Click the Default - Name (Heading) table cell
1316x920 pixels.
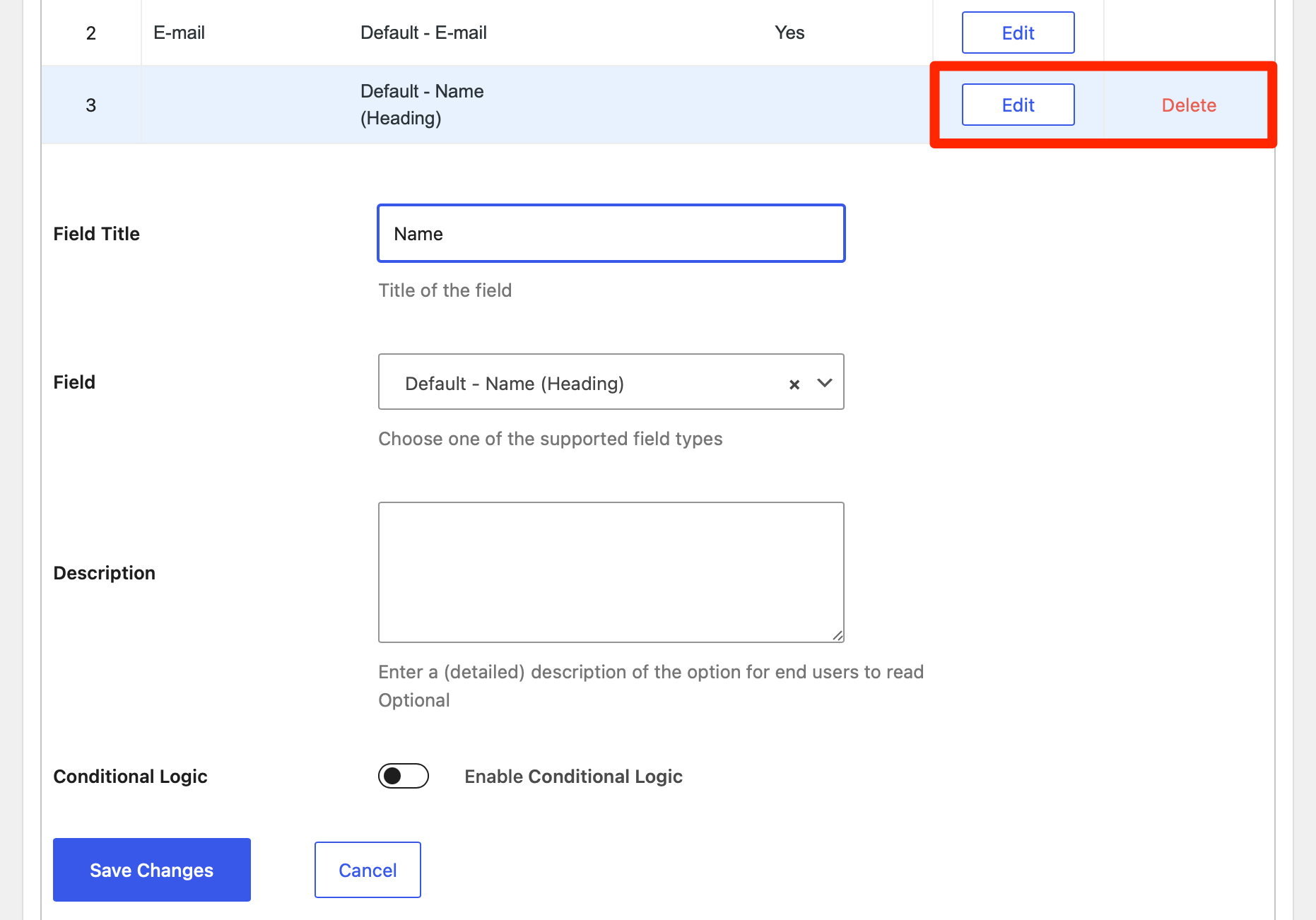(x=422, y=105)
